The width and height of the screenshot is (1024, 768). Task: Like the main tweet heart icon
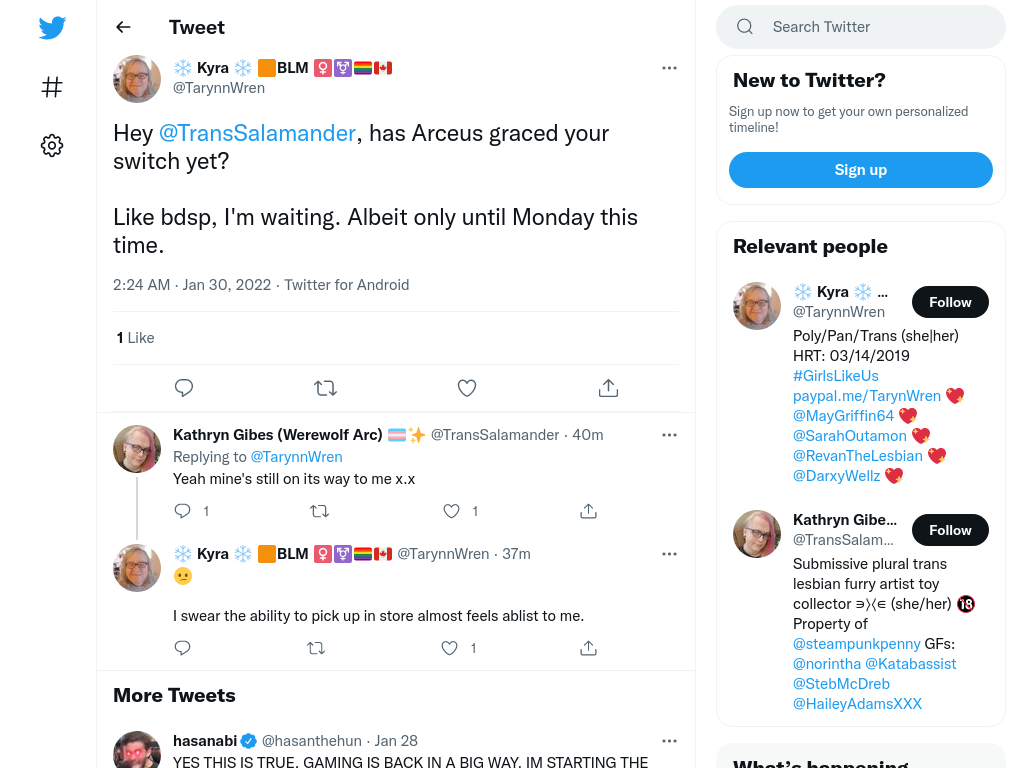pyautogui.click(x=466, y=388)
